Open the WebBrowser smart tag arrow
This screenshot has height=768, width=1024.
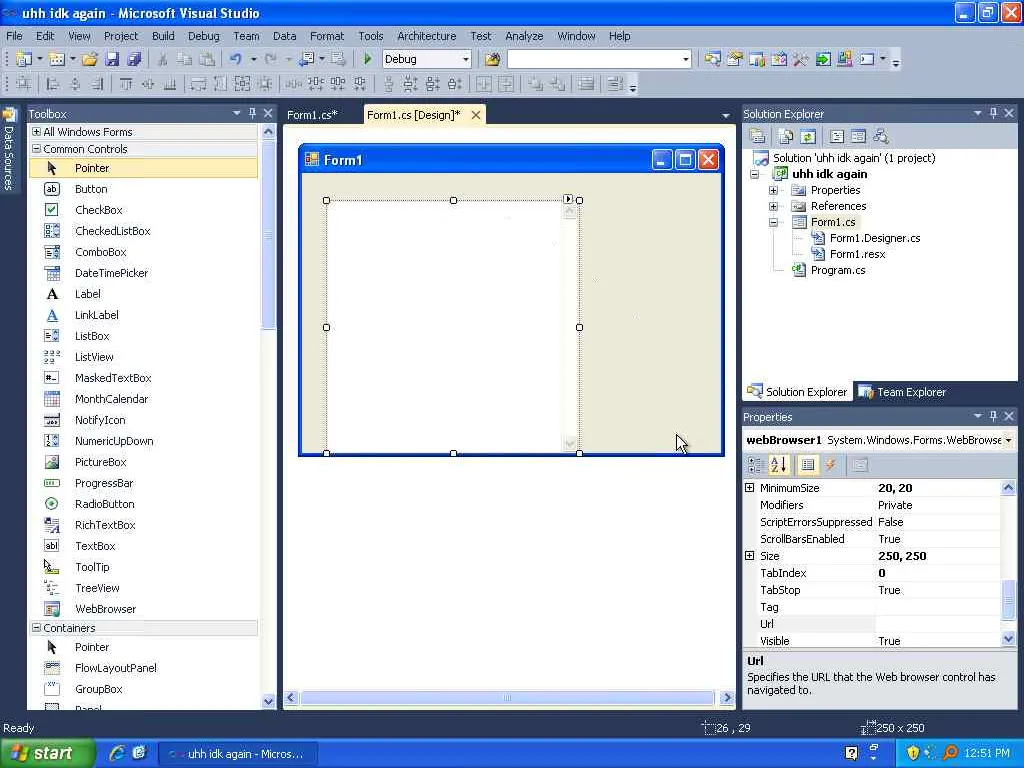coord(568,199)
